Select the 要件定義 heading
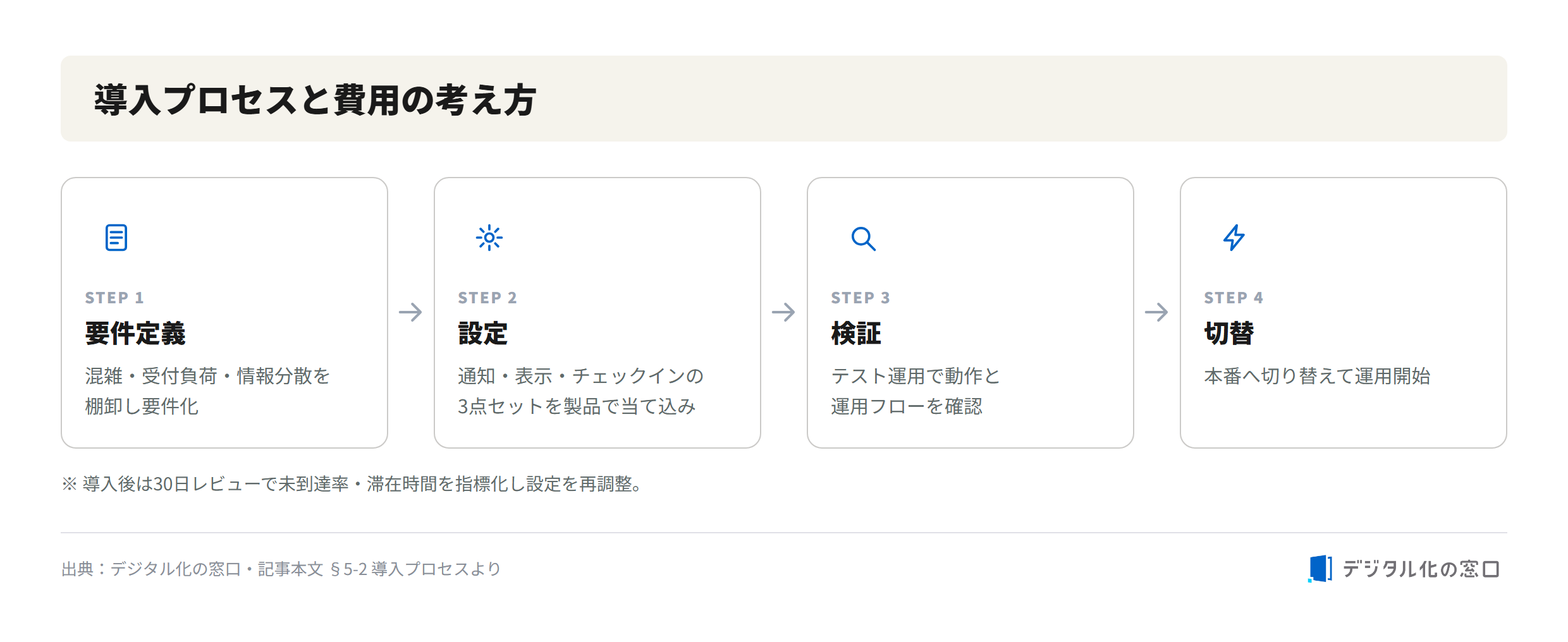This screenshot has height=642, width=1568. 135,333
